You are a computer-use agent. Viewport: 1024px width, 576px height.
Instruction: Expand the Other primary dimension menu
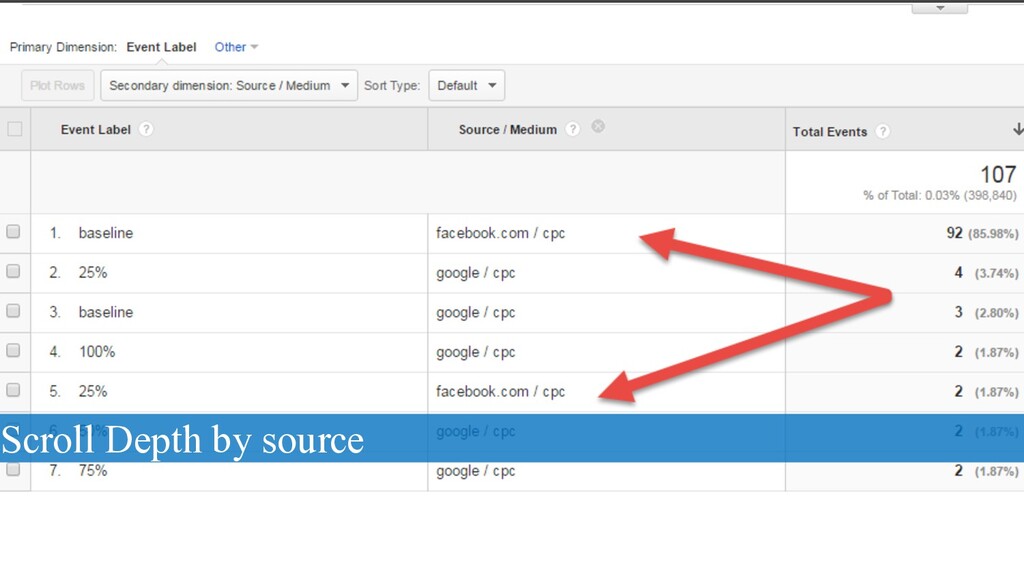pyautogui.click(x=236, y=47)
